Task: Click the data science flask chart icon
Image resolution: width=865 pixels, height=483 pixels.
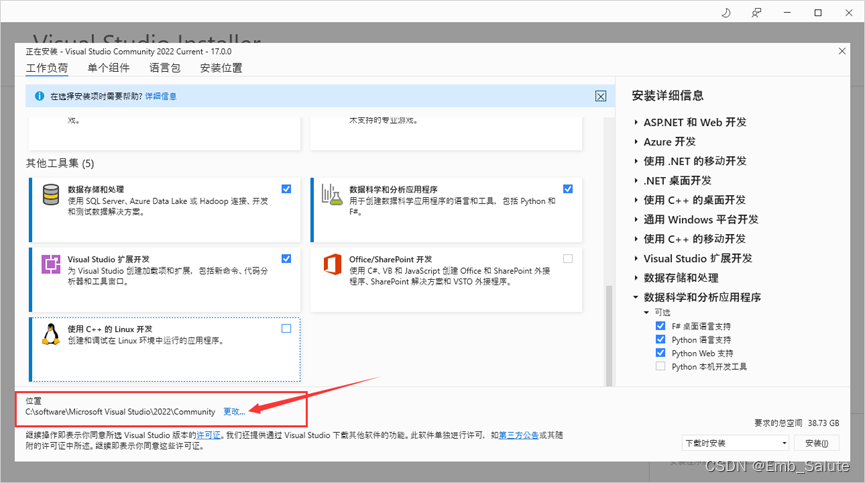Action: [x=332, y=195]
